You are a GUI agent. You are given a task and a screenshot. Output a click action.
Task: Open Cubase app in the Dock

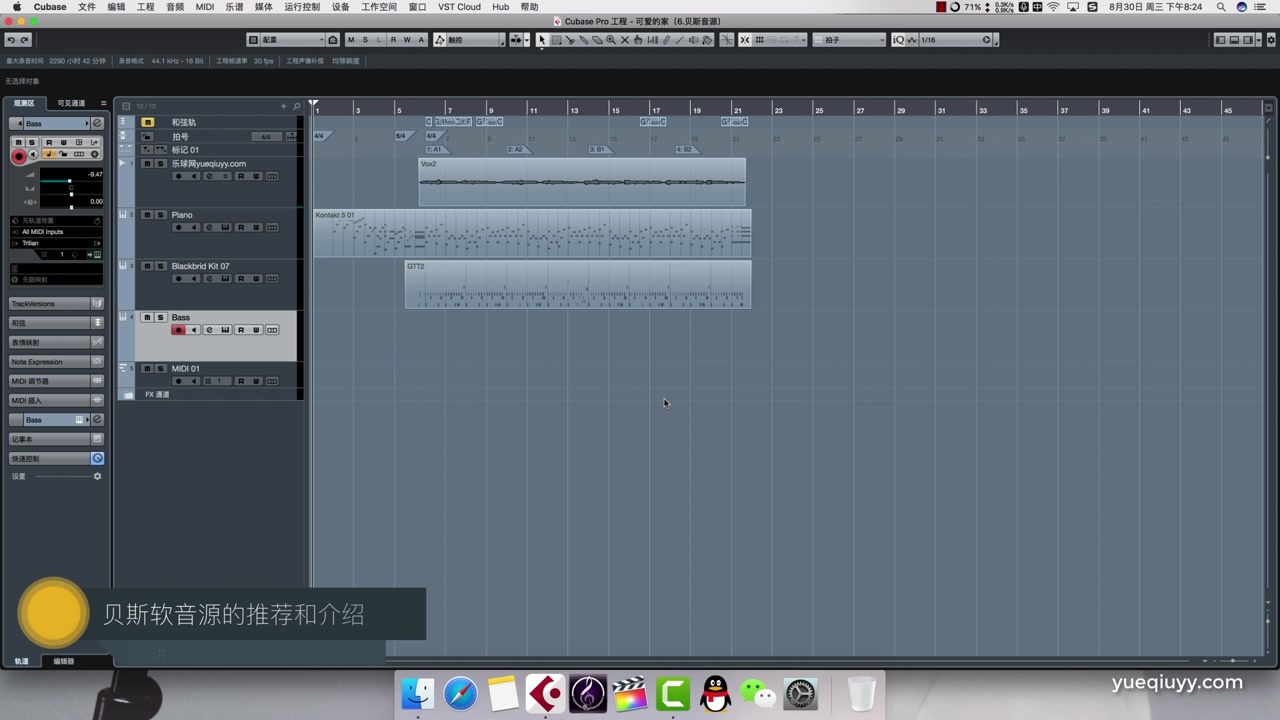point(545,693)
